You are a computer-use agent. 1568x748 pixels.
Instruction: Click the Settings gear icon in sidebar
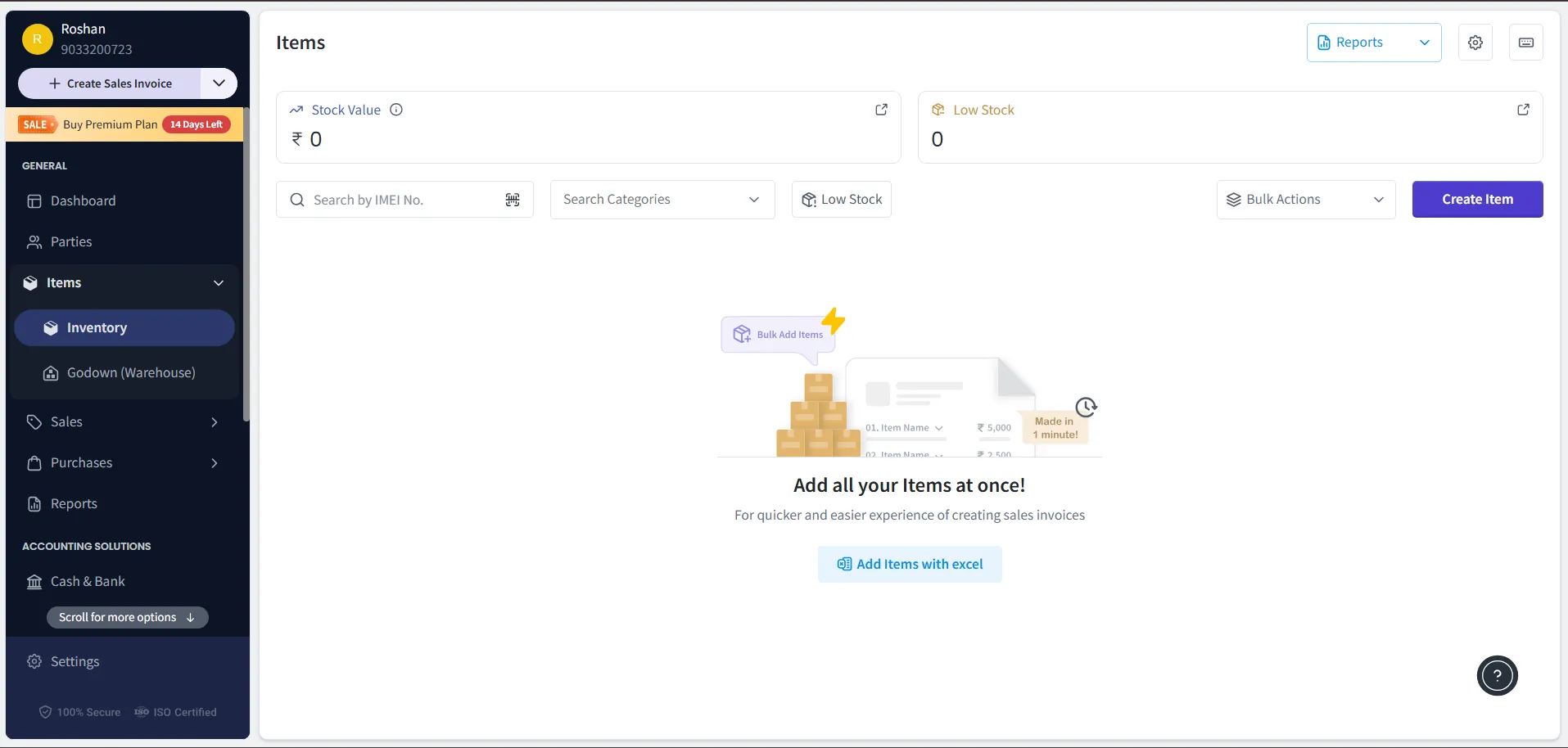(x=34, y=661)
